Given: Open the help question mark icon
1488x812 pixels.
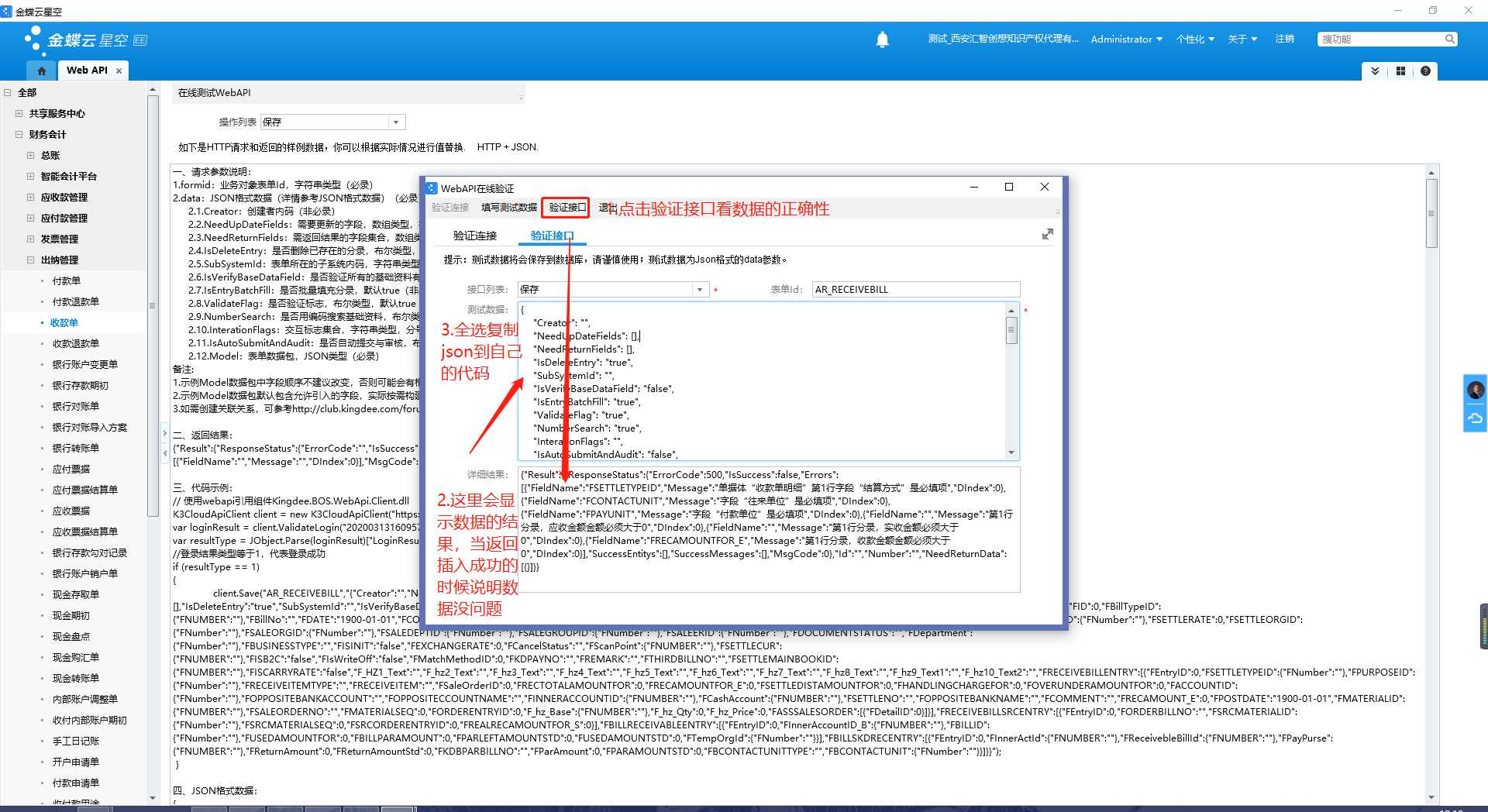Looking at the screenshot, I should pos(1425,71).
